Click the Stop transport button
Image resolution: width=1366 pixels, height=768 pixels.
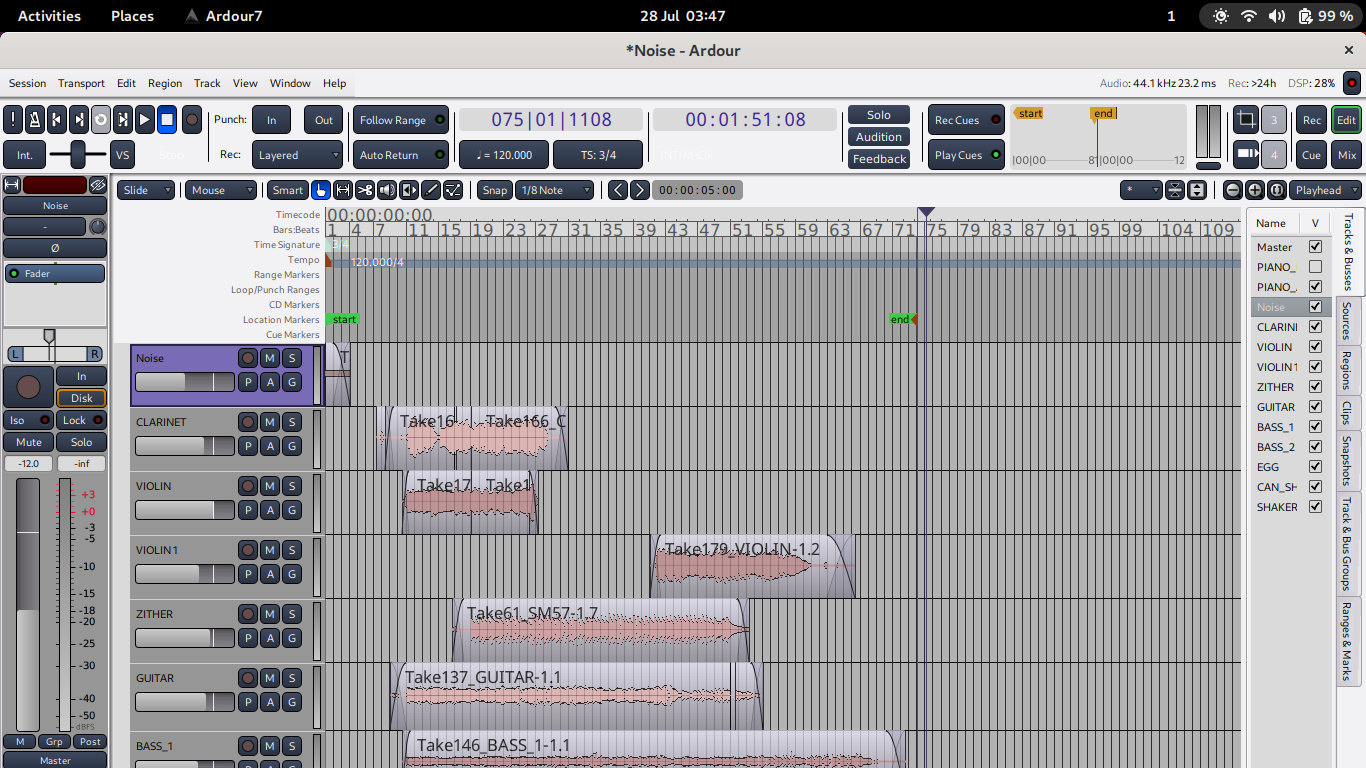tap(167, 120)
